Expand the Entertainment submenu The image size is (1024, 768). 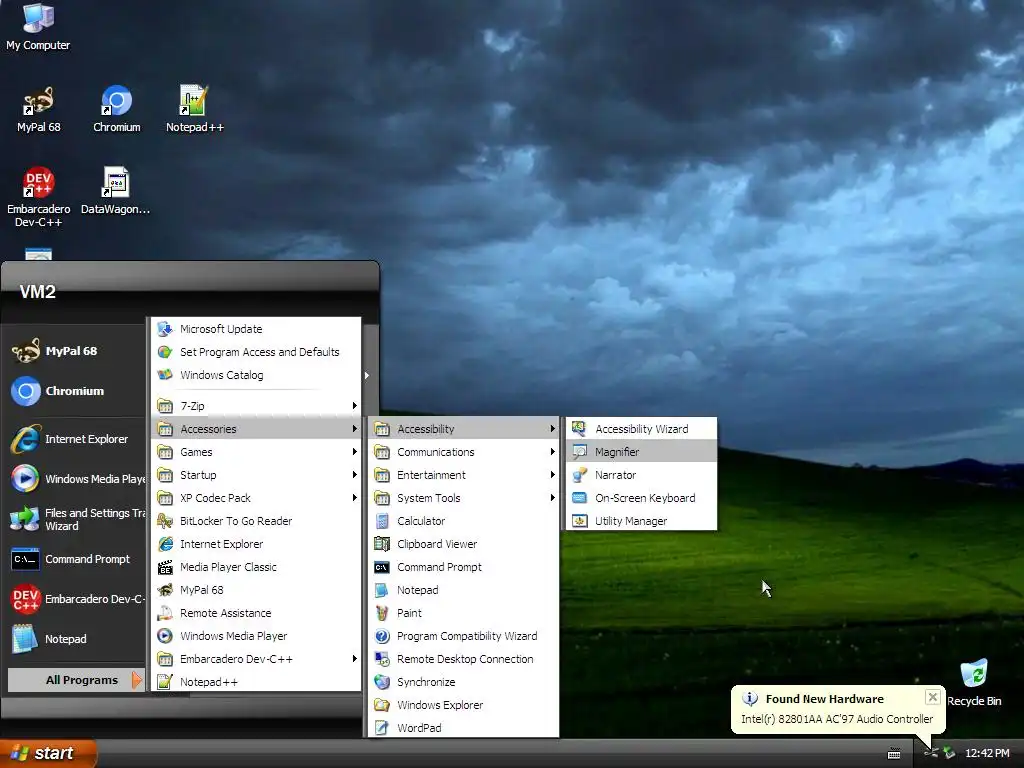(x=464, y=475)
